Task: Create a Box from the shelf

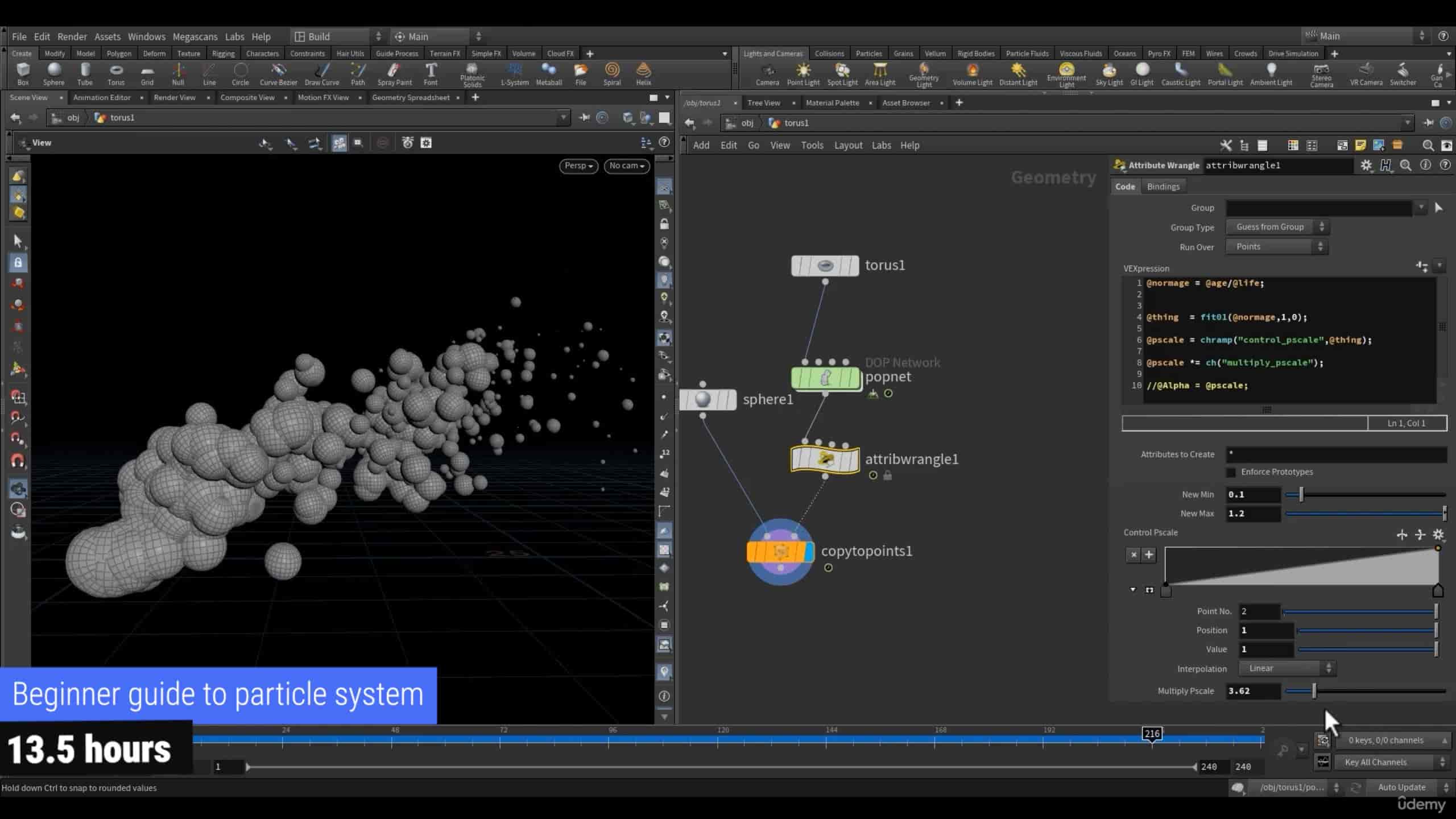Action: click(23, 75)
